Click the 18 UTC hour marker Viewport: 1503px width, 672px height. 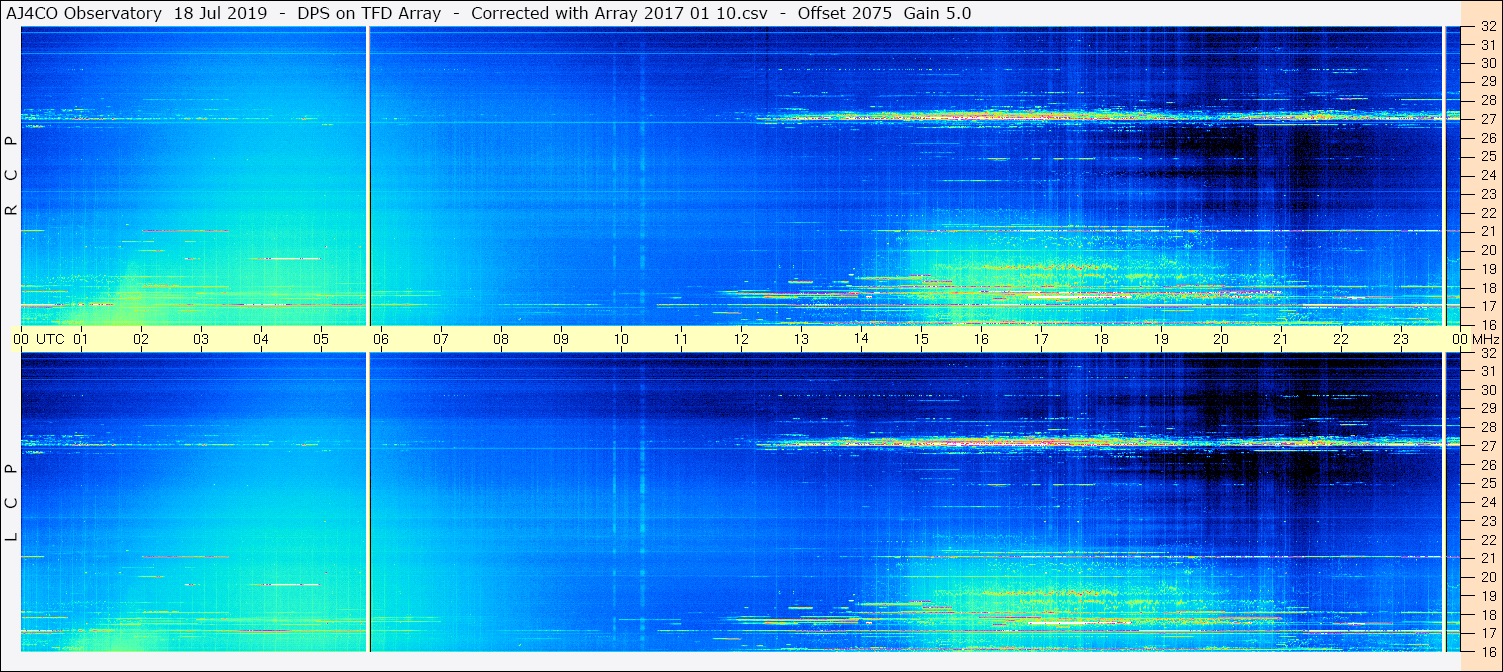click(1101, 339)
